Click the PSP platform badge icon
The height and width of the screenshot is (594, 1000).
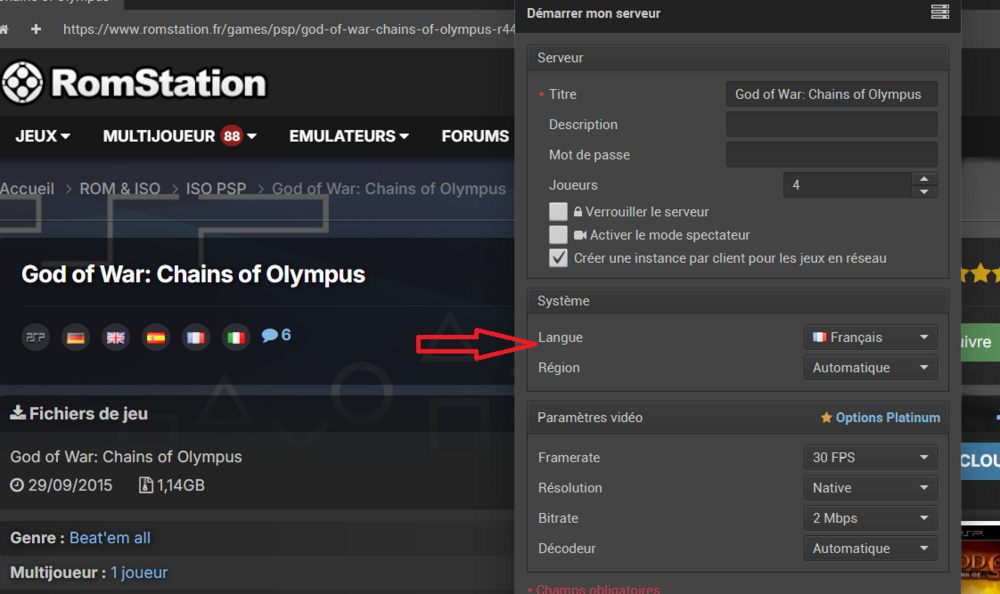pyautogui.click(x=36, y=337)
